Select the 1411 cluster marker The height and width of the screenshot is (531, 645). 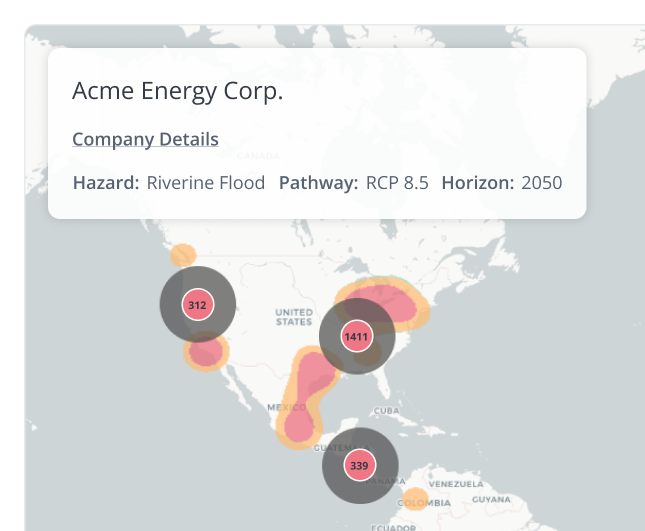point(357,336)
